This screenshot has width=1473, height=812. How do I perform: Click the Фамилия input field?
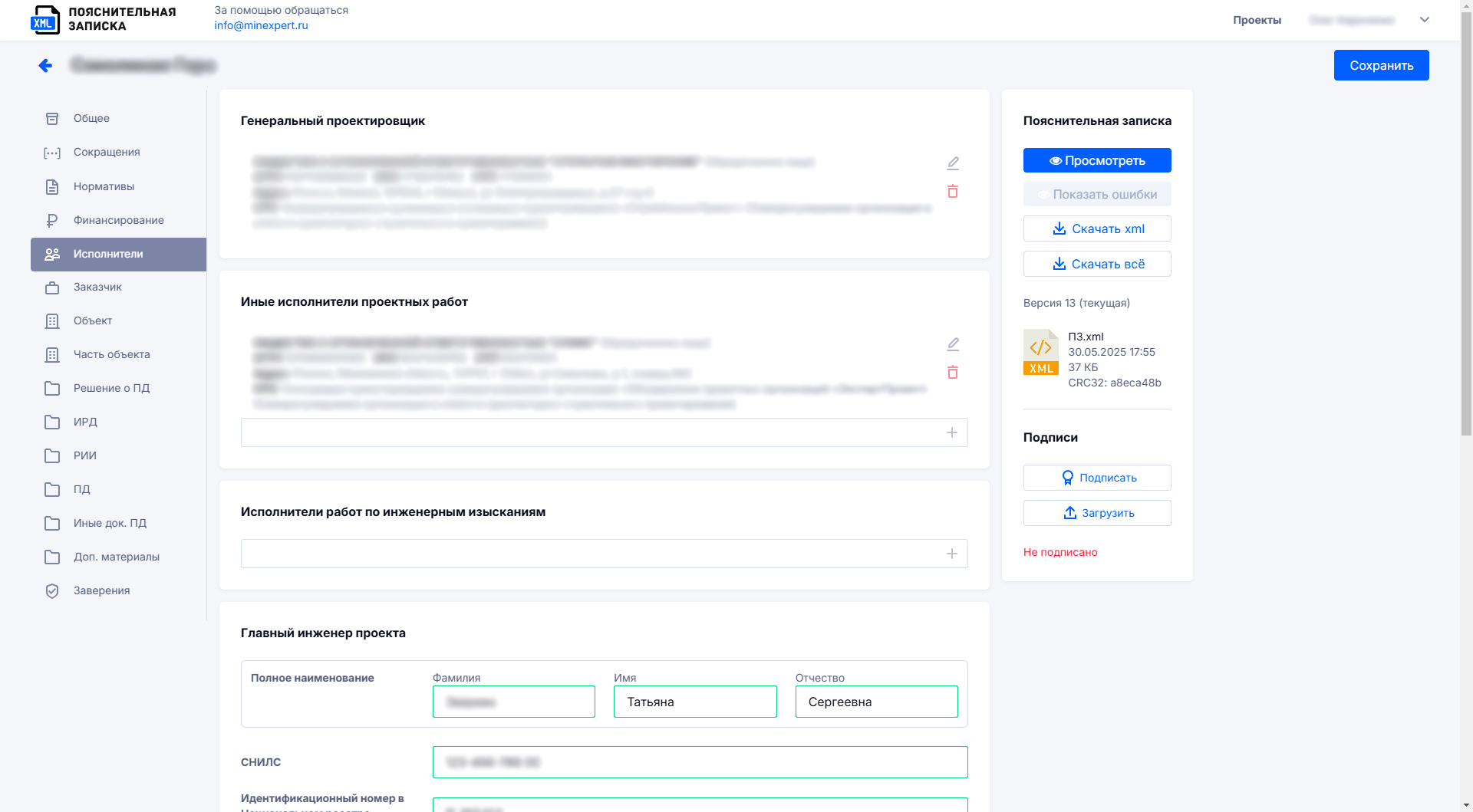click(x=514, y=702)
